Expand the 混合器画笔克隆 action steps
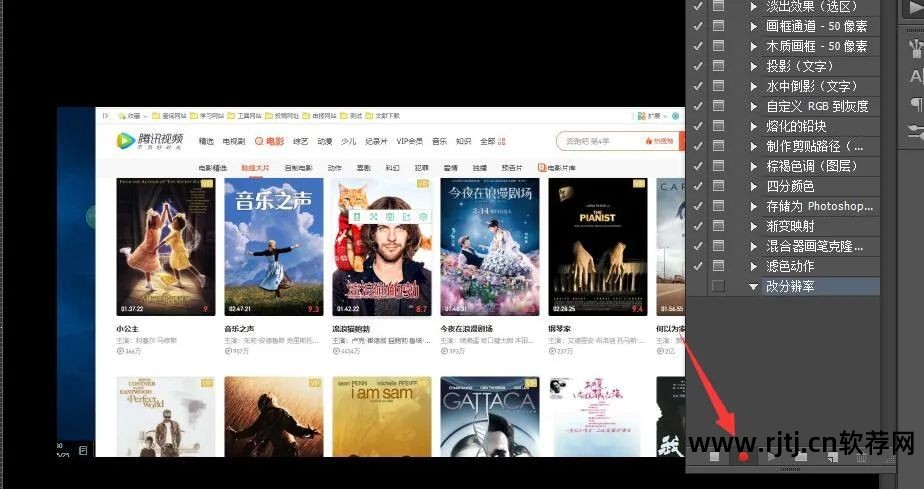 coord(753,246)
